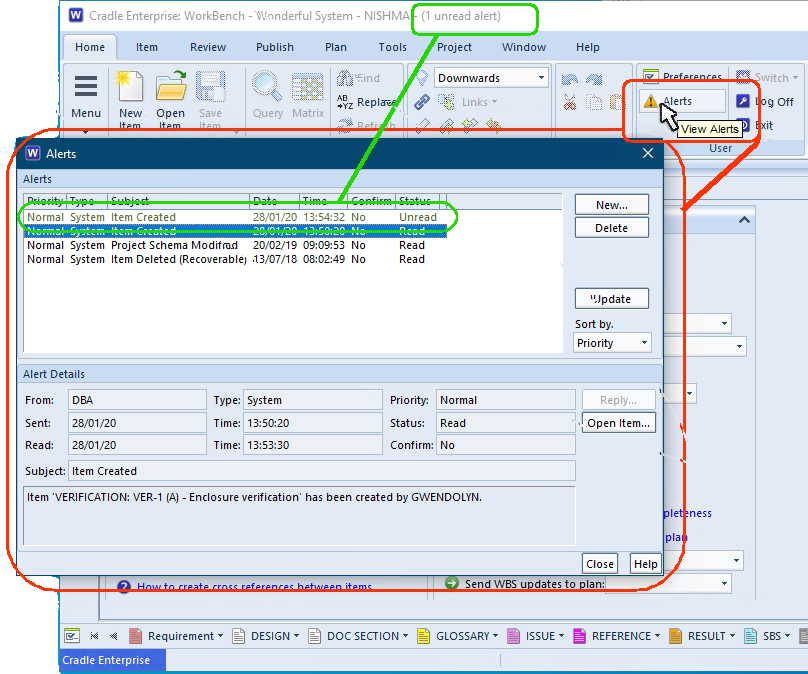Viewport: 808px width, 674px height.
Task: Expand the ISSUE item type dropdown
Action: coord(561,636)
